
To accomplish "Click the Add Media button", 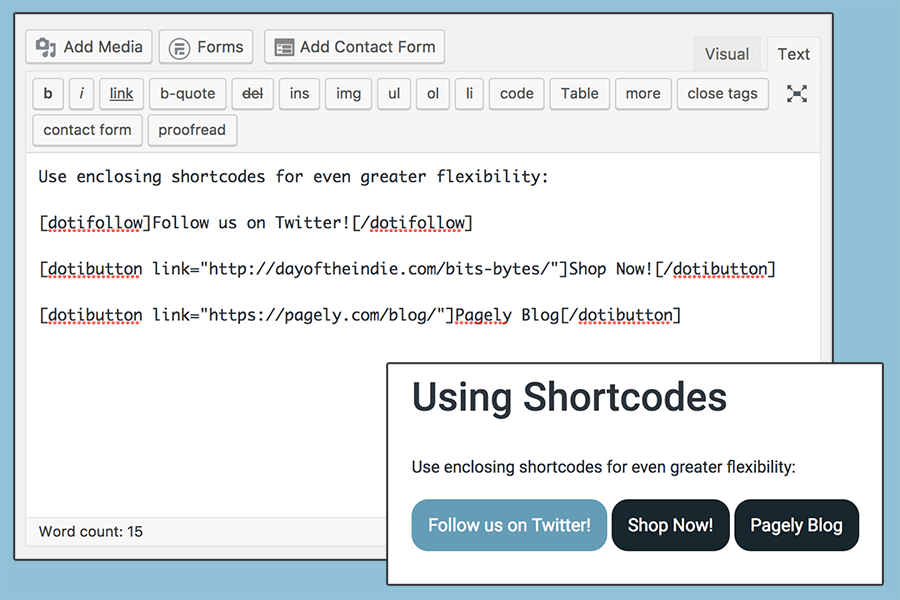I will pos(89,47).
